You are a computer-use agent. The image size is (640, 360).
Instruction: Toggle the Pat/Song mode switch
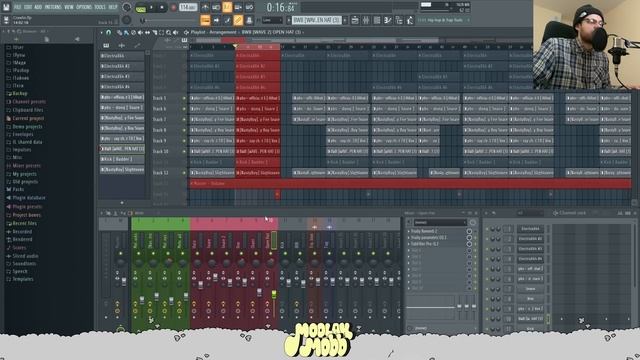(141, 7)
